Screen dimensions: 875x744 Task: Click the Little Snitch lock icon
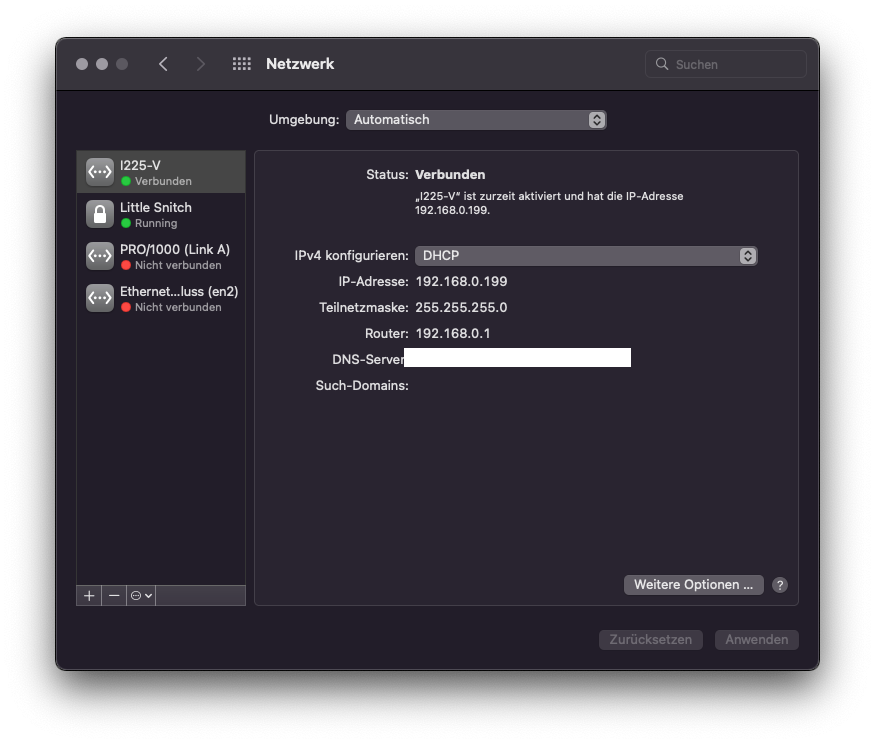100,214
